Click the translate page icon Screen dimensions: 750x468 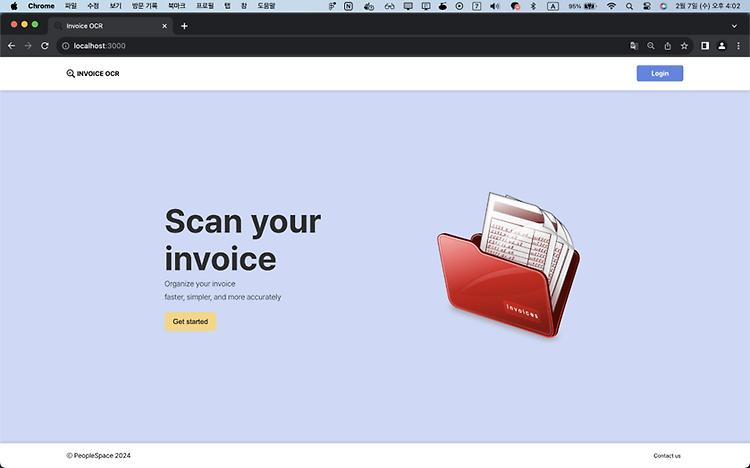pos(634,46)
